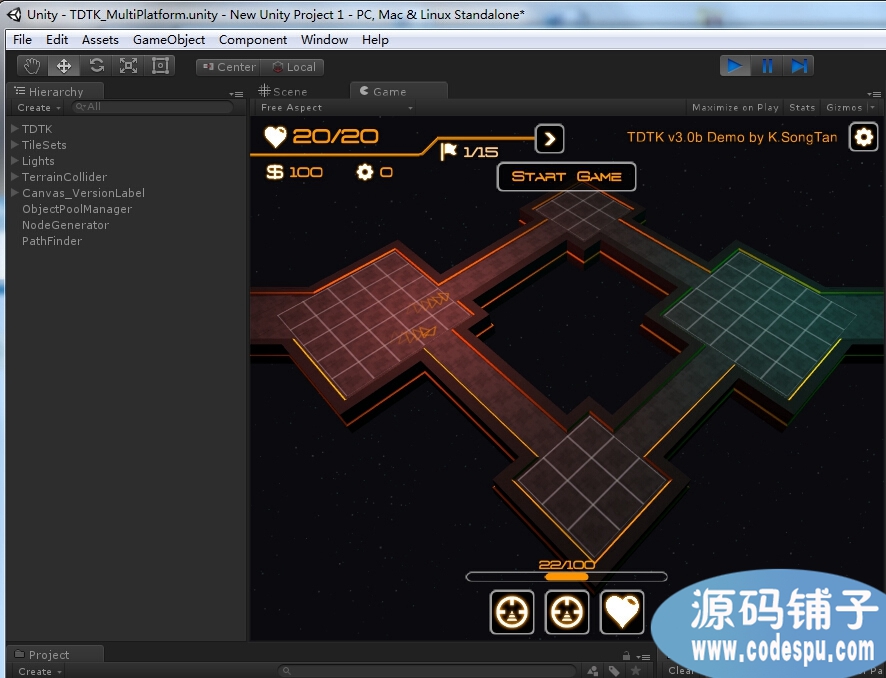Click the wave flag icon
Screen dimensions: 886x678
coord(449,151)
